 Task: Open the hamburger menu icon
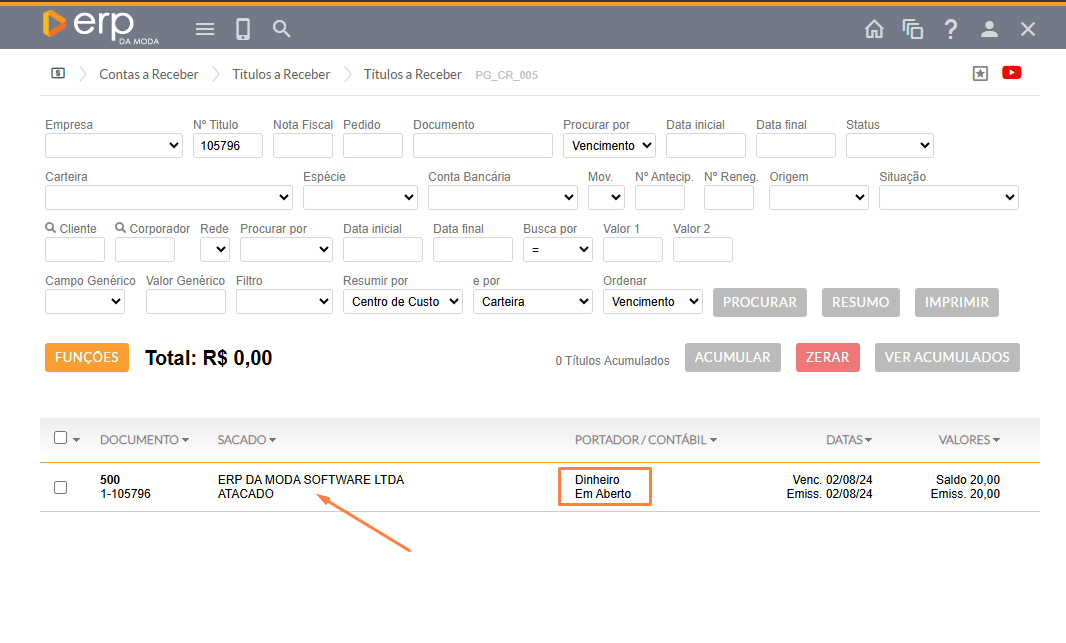click(205, 29)
